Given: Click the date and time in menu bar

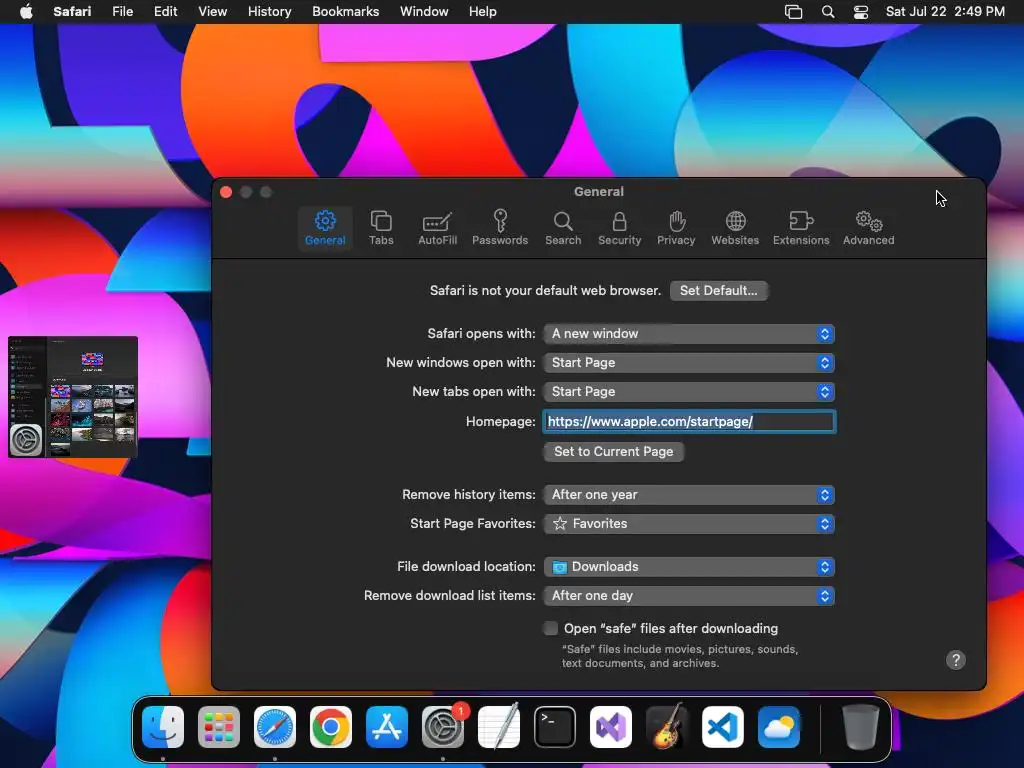Looking at the screenshot, I should 945,12.
